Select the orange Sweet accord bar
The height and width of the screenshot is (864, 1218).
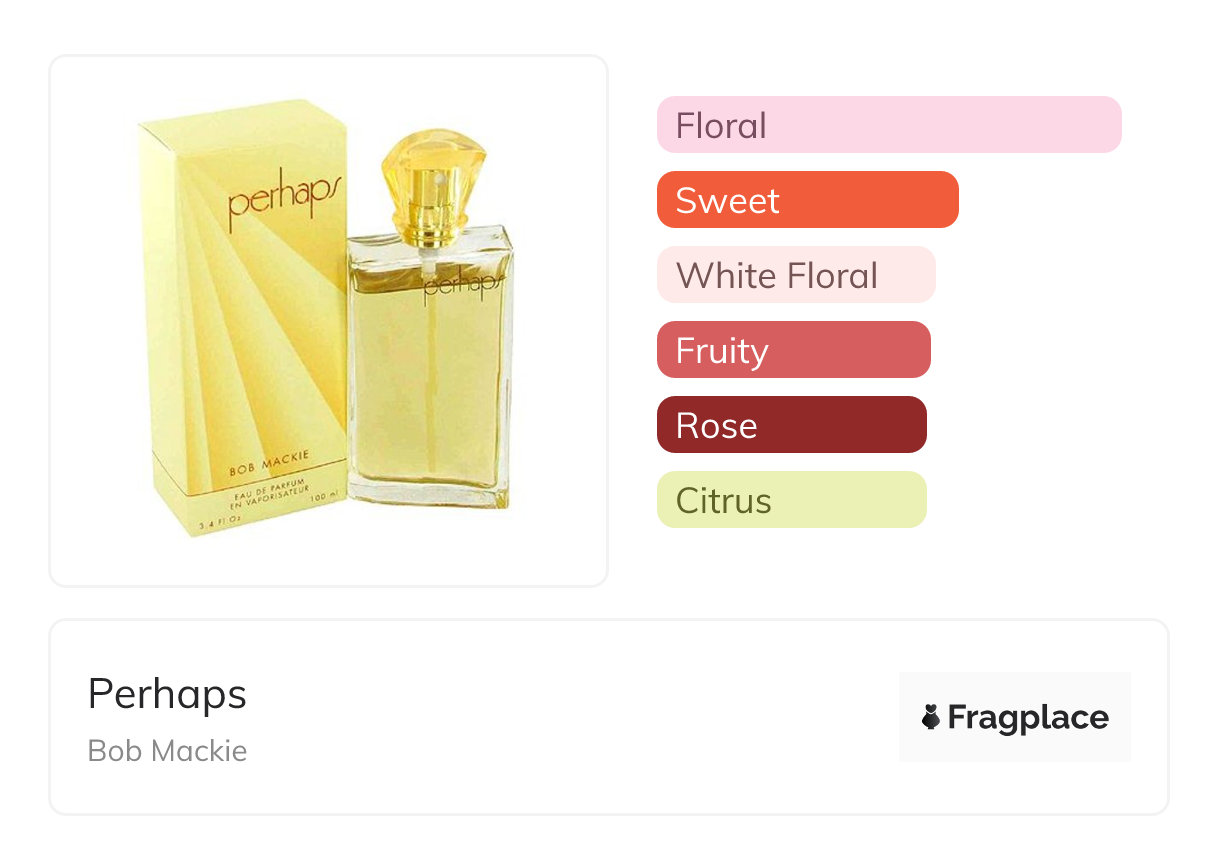[x=807, y=200]
